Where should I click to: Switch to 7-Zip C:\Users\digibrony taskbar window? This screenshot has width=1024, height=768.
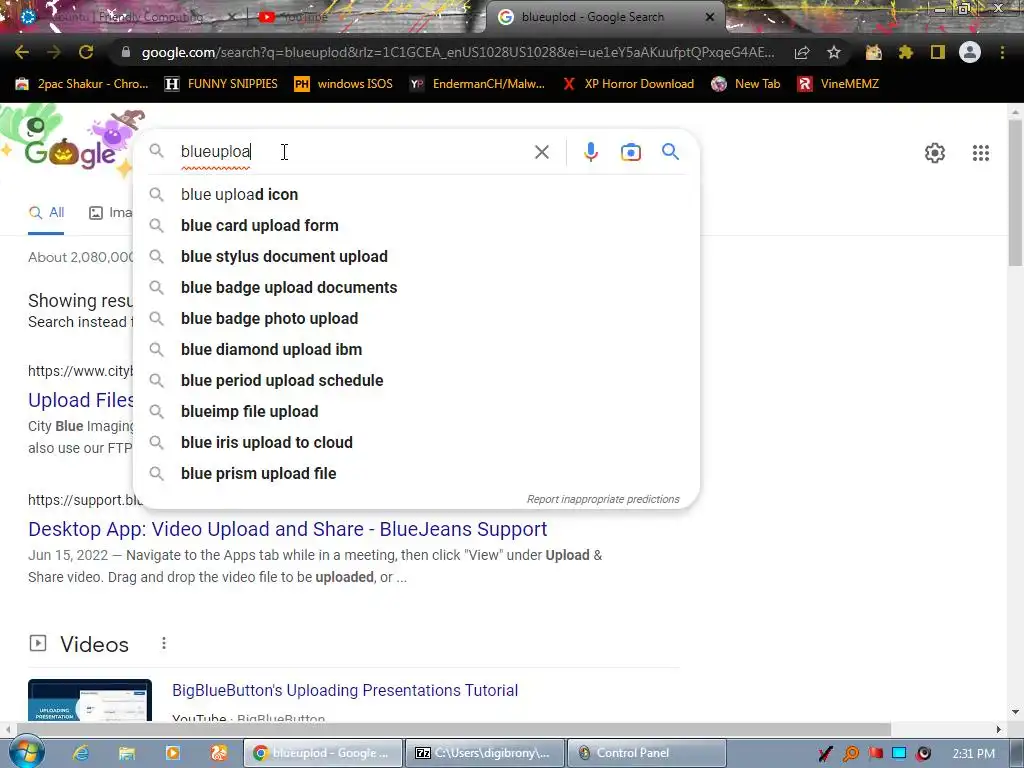tap(485, 753)
